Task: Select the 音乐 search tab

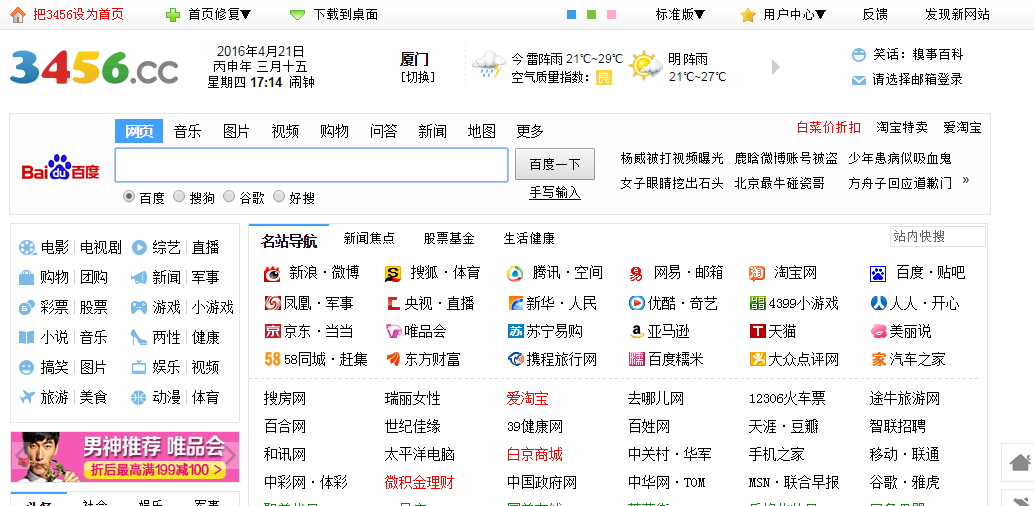Action: coord(187,131)
